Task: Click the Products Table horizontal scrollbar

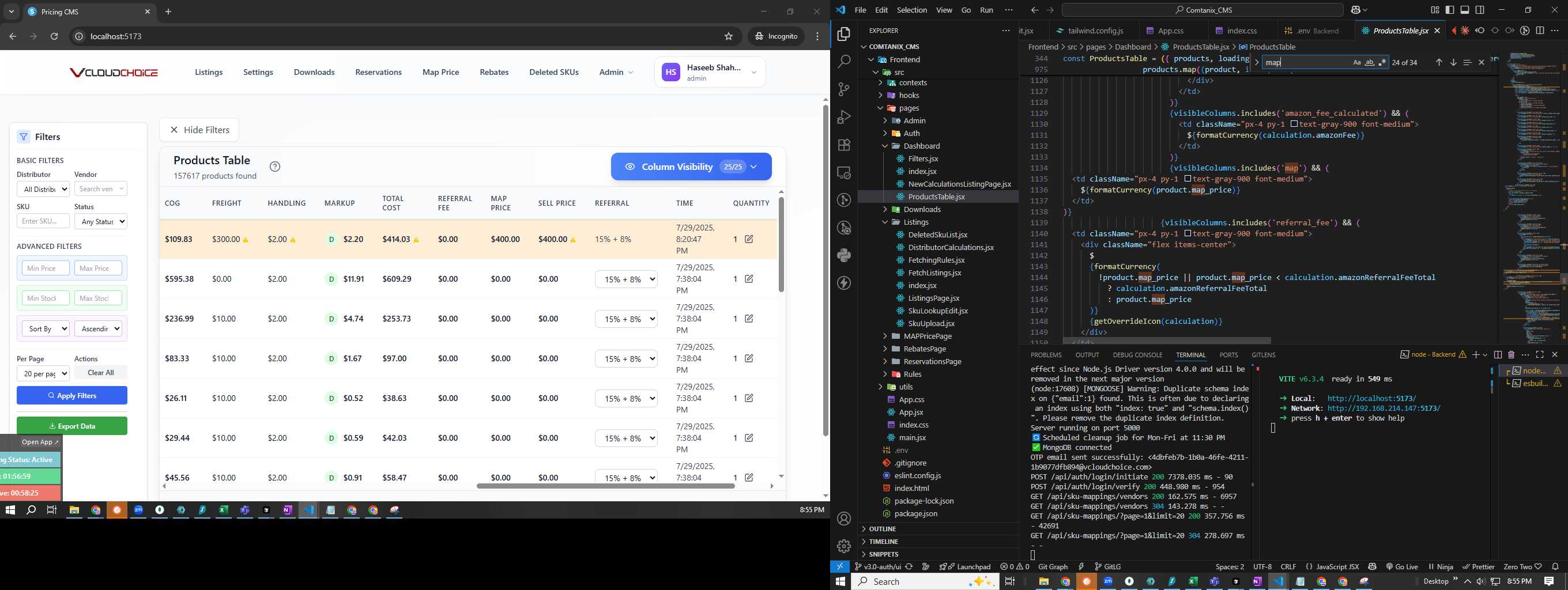Action: 606,486
